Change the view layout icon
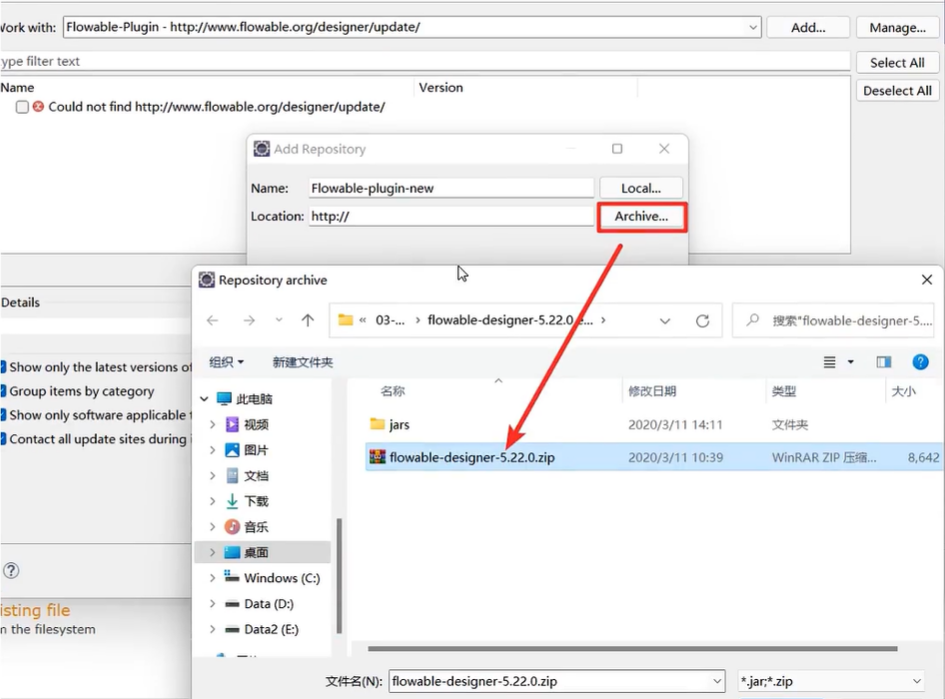945x699 pixels. [830, 362]
